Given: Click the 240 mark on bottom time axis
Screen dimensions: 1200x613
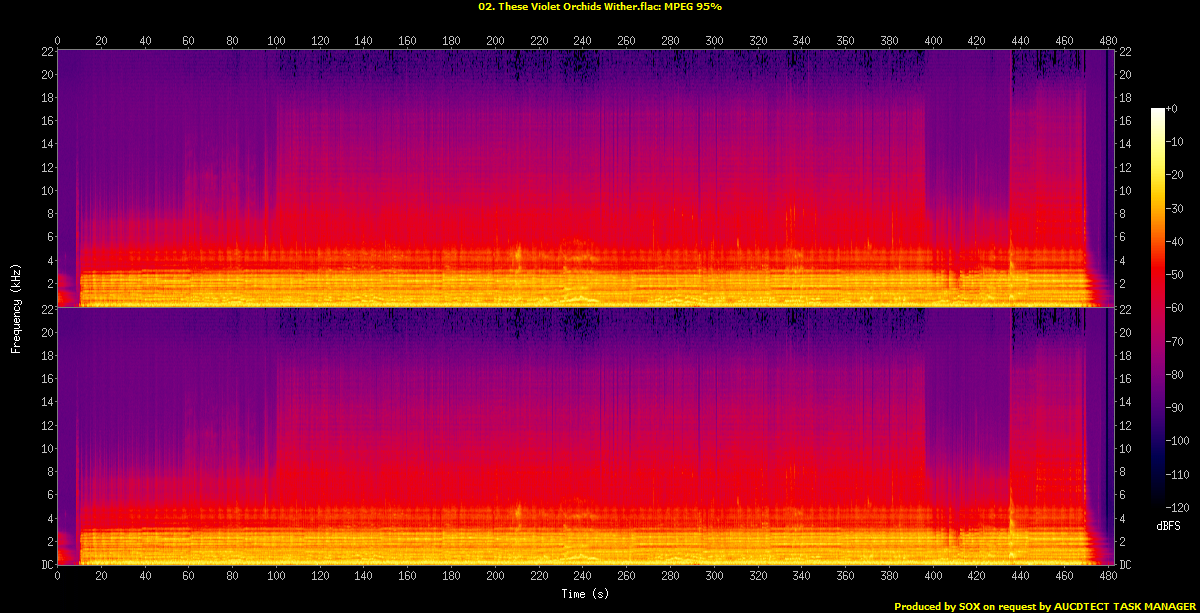Looking at the screenshot, I should tap(583, 577).
